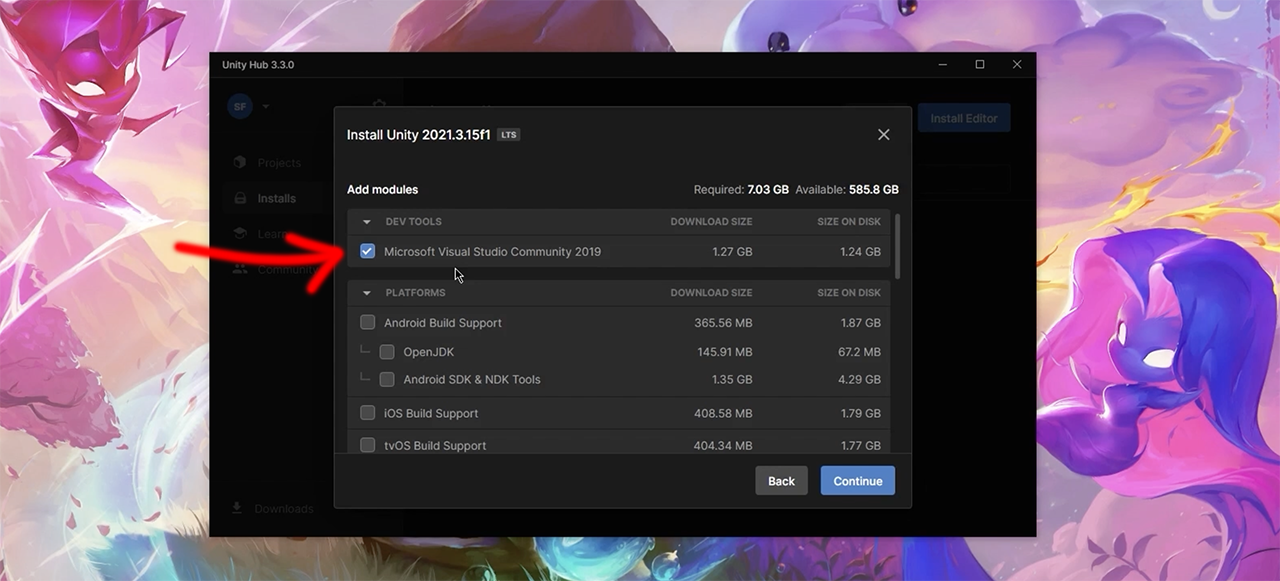The image size is (1280, 581).
Task: Click the Install Unity 2021.3.15f1 title
Action: [x=418, y=134]
